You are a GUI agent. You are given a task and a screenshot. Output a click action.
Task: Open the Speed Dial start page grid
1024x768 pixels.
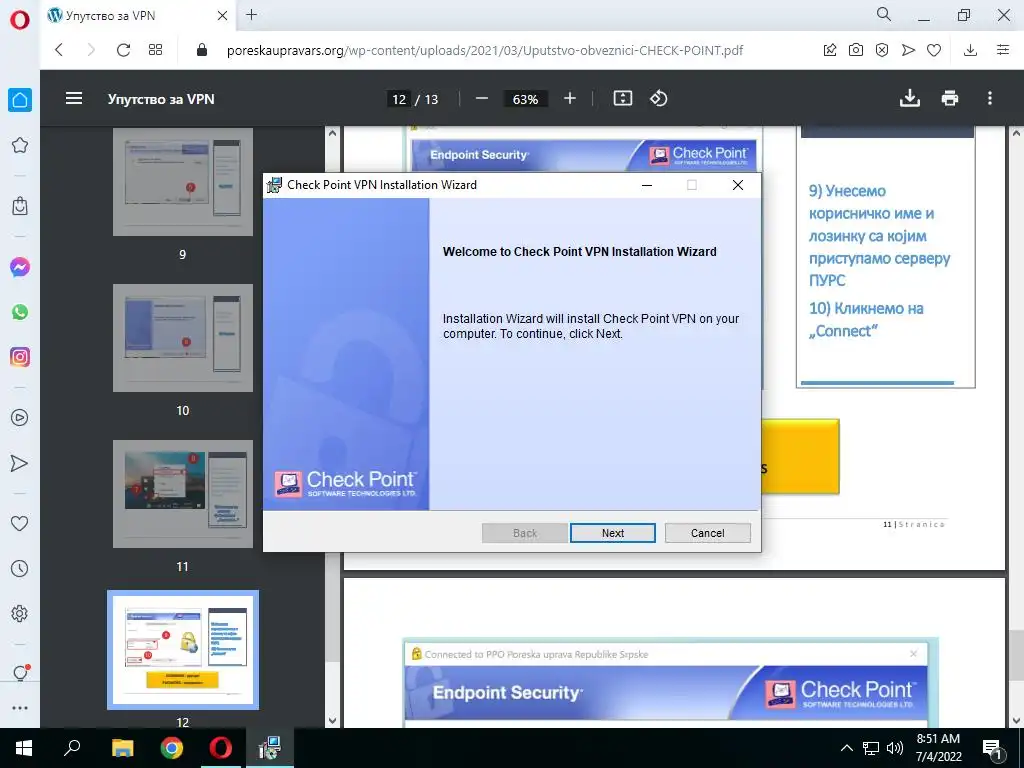click(x=155, y=50)
